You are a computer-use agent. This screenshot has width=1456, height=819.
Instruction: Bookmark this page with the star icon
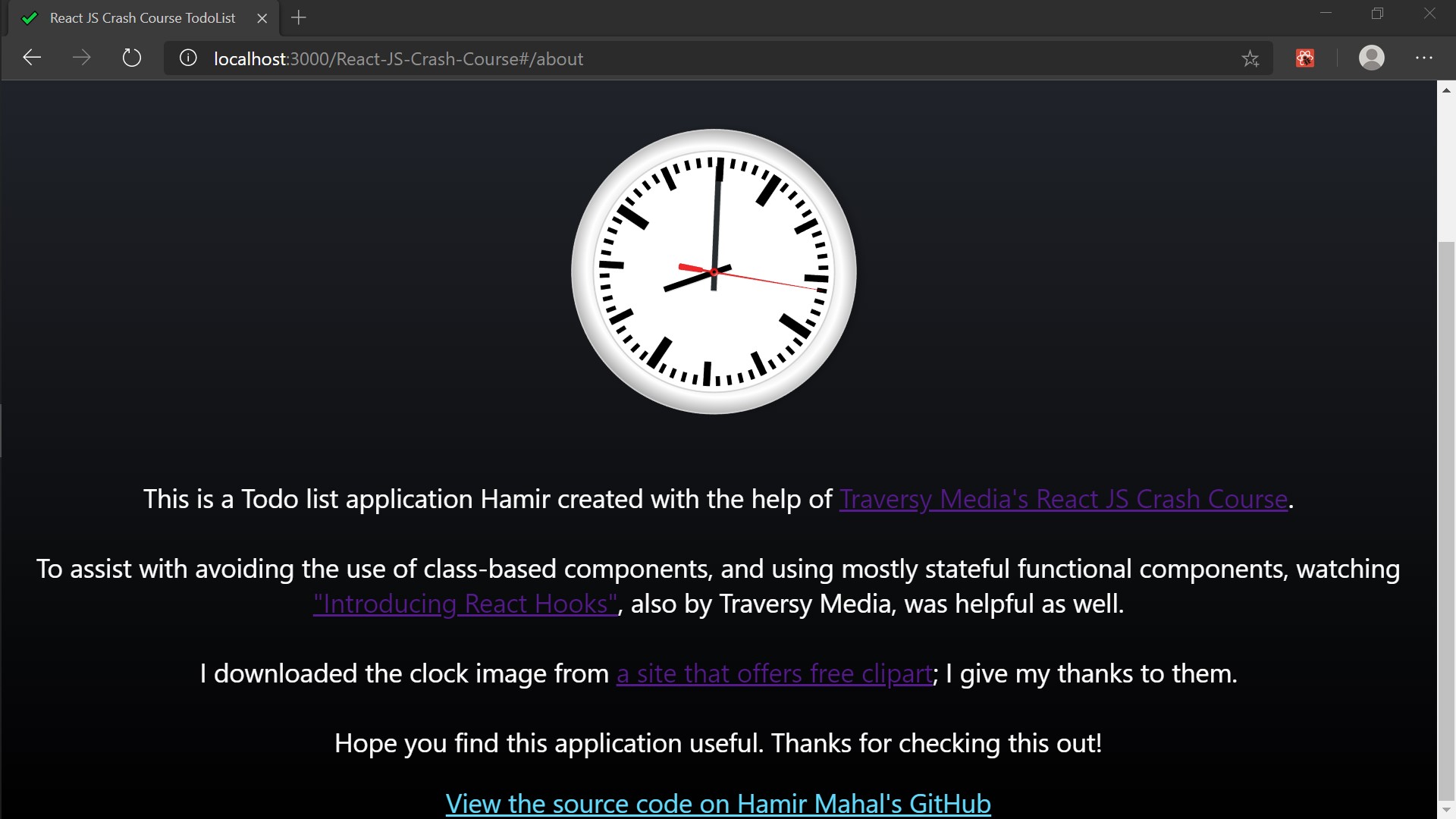(1250, 58)
